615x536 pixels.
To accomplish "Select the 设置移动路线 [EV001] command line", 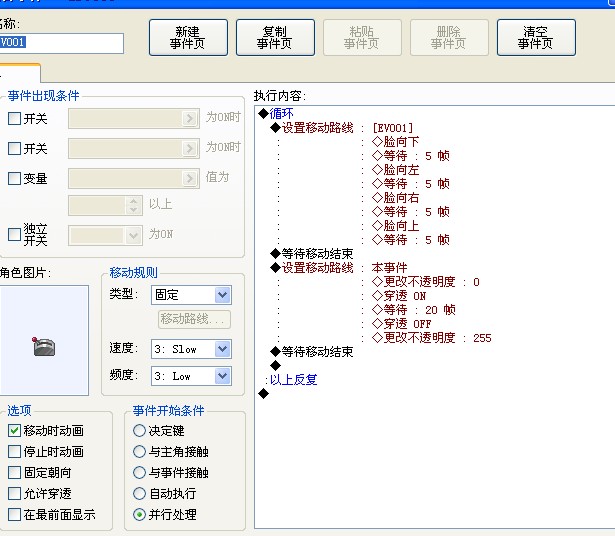I will pyautogui.click(x=342, y=128).
